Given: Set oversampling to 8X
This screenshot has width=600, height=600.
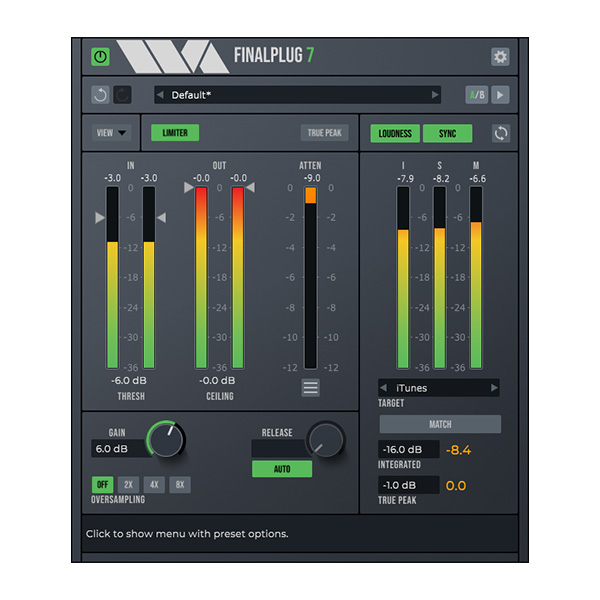Looking at the screenshot, I should point(180,485).
